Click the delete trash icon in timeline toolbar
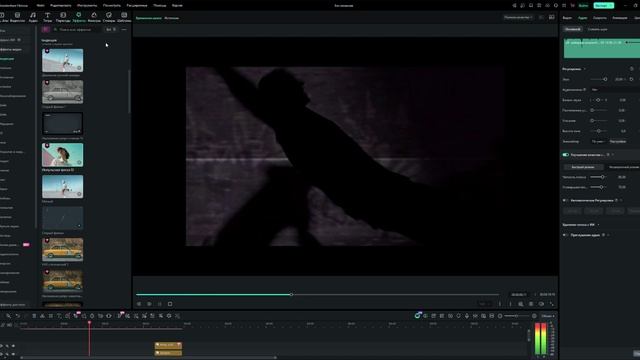The height and width of the screenshot is (360, 640). point(34,316)
